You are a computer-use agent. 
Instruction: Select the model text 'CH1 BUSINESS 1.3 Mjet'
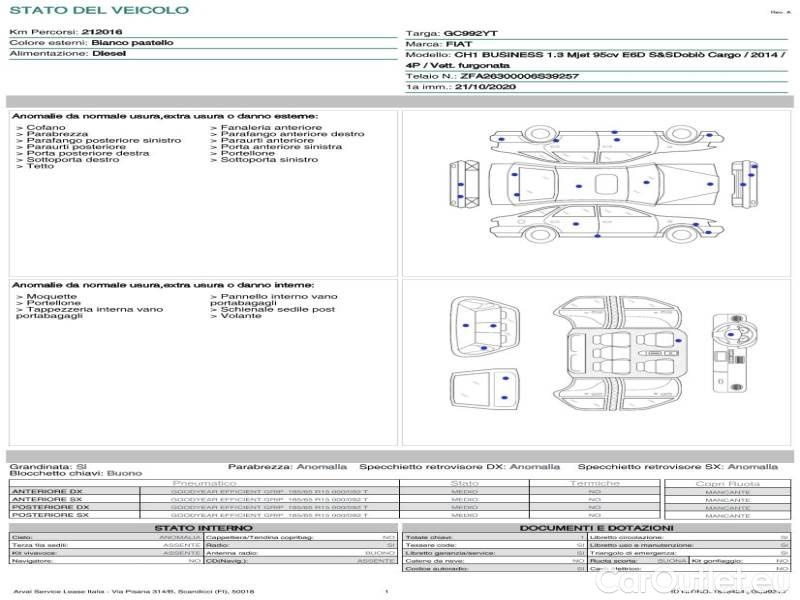522,55
